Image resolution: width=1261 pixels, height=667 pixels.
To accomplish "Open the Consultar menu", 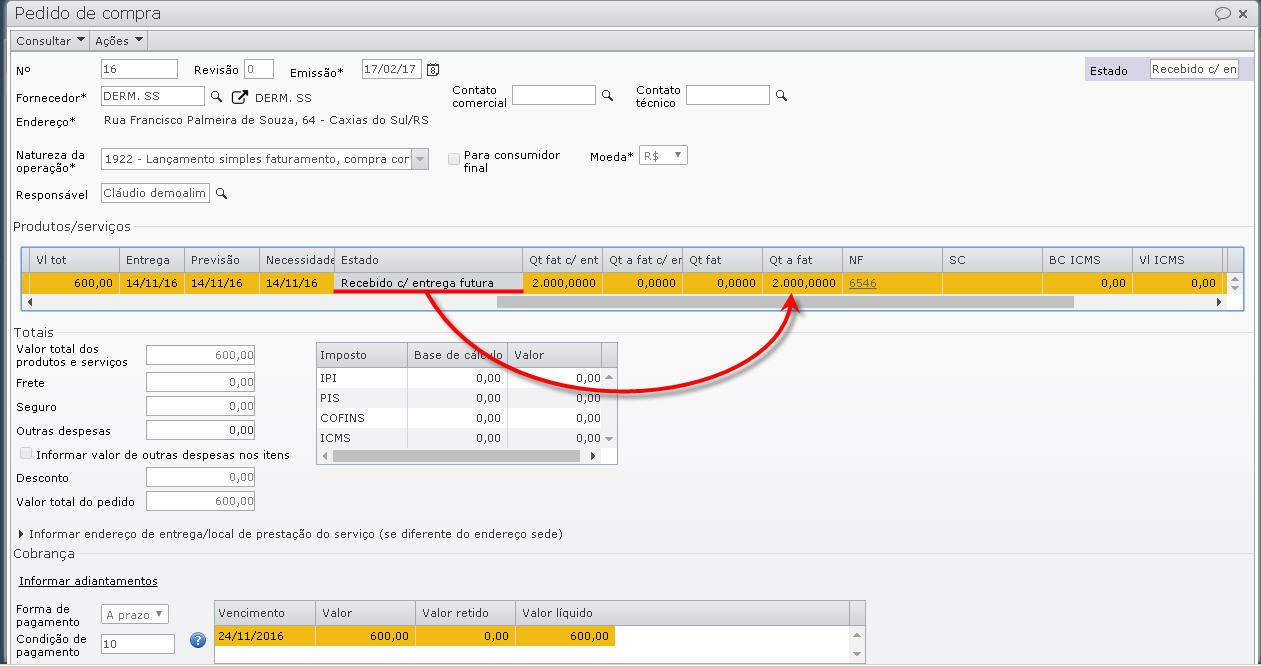I will click(x=50, y=41).
